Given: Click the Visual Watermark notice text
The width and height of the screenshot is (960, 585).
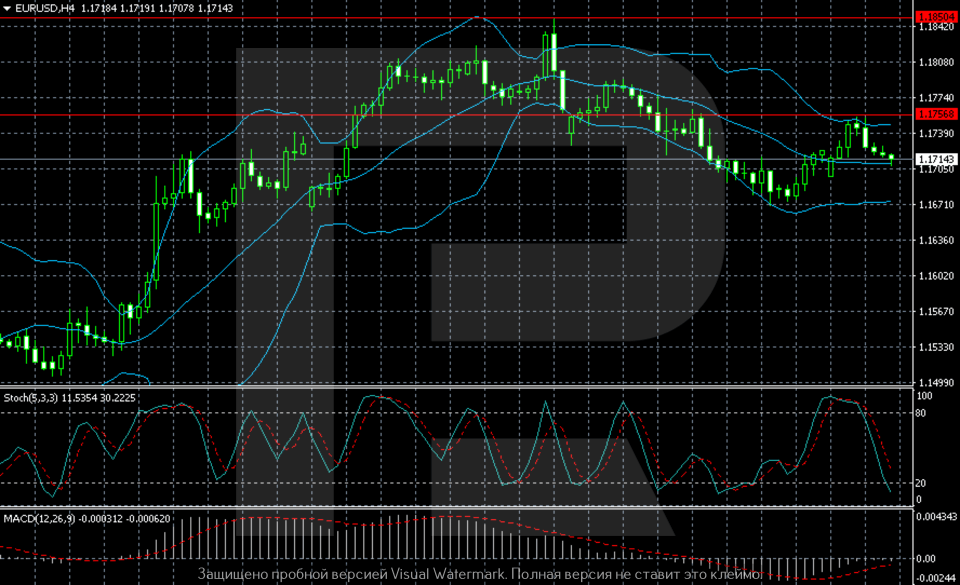Looking at the screenshot, I should click(480, 575).
